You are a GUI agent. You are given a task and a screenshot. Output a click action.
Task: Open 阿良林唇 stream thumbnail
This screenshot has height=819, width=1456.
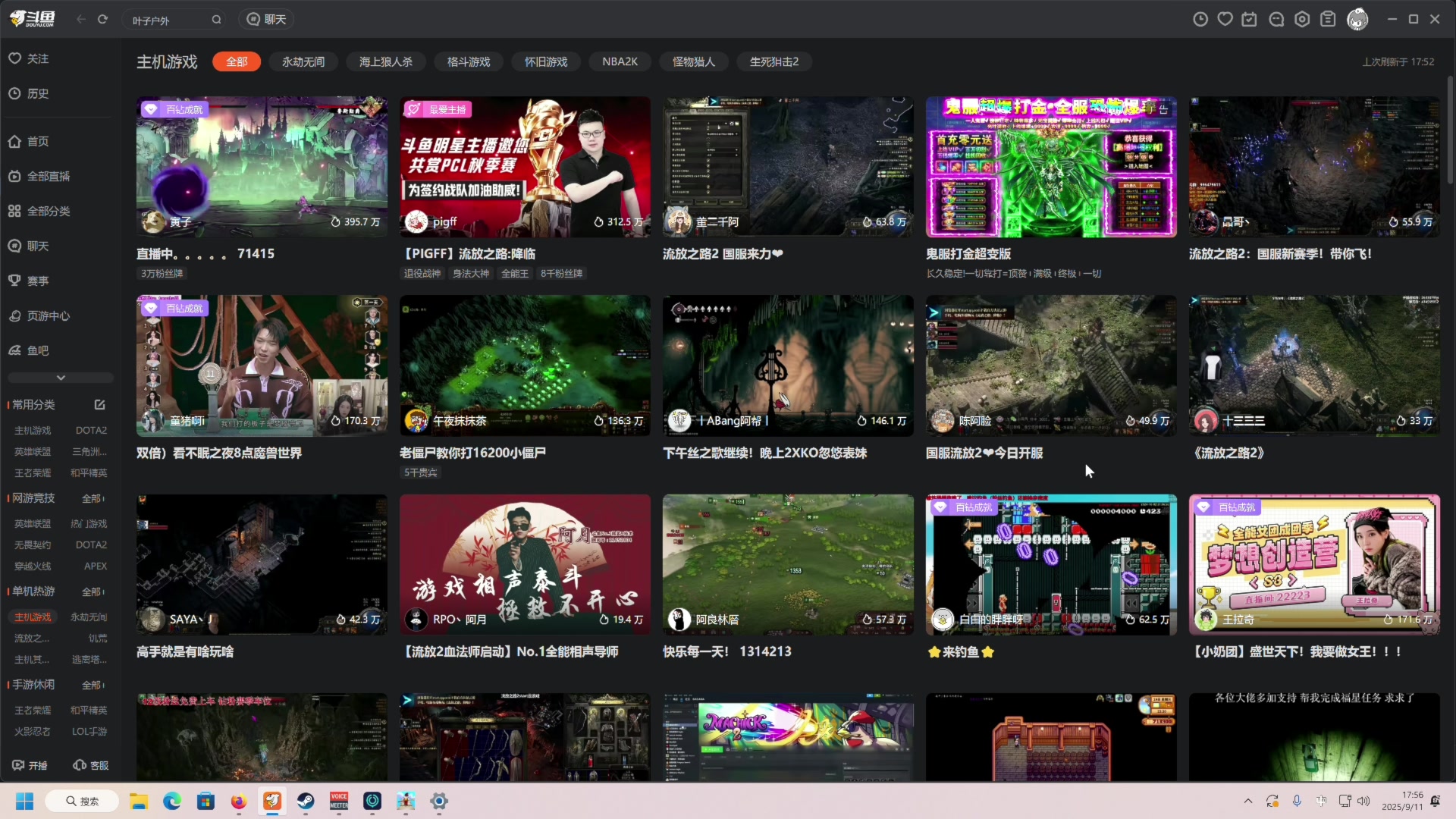[x=788, y=564]
